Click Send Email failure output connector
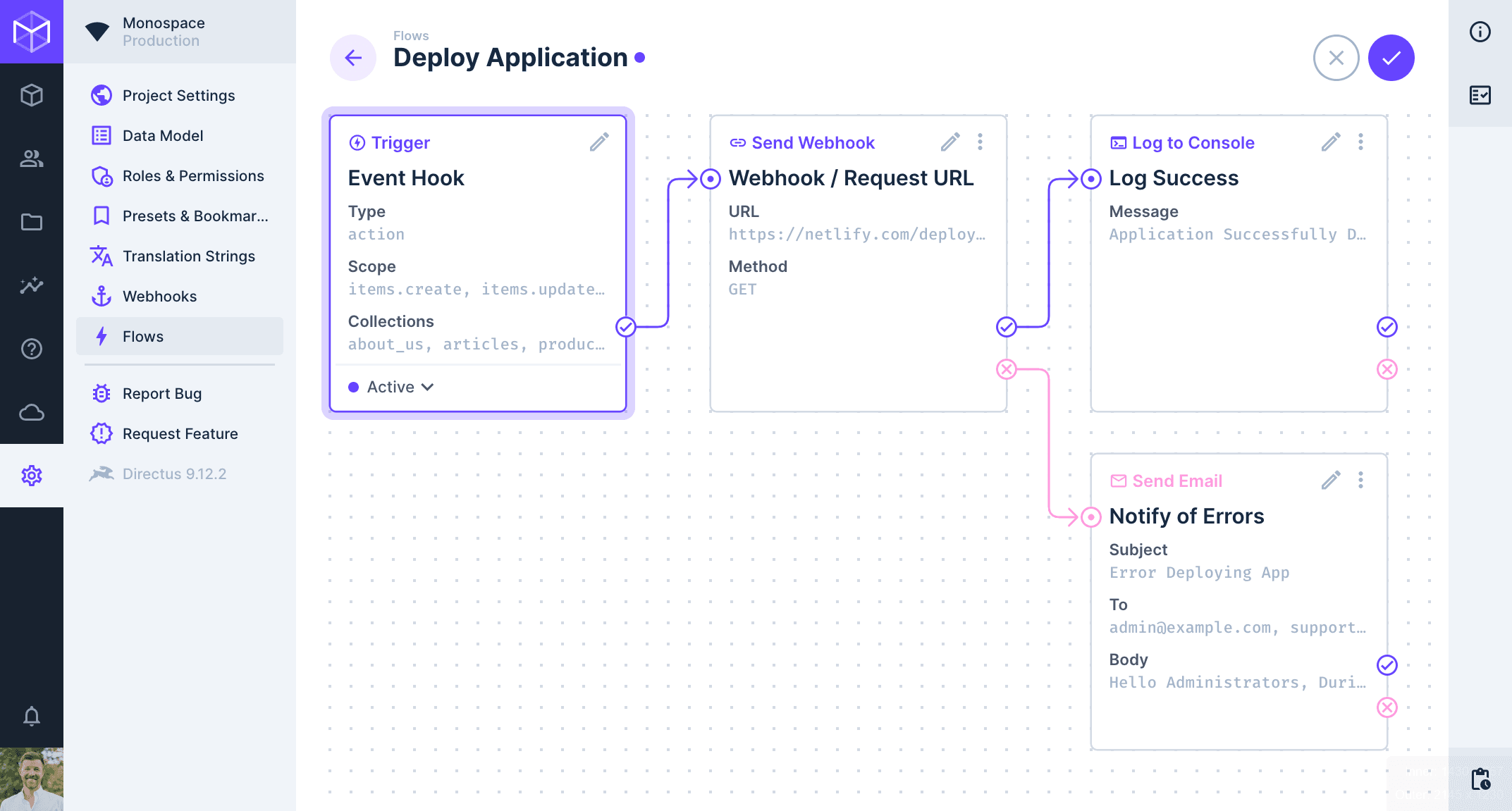The width and height of the screenshot is (1512, 811). coord(1387,707)
